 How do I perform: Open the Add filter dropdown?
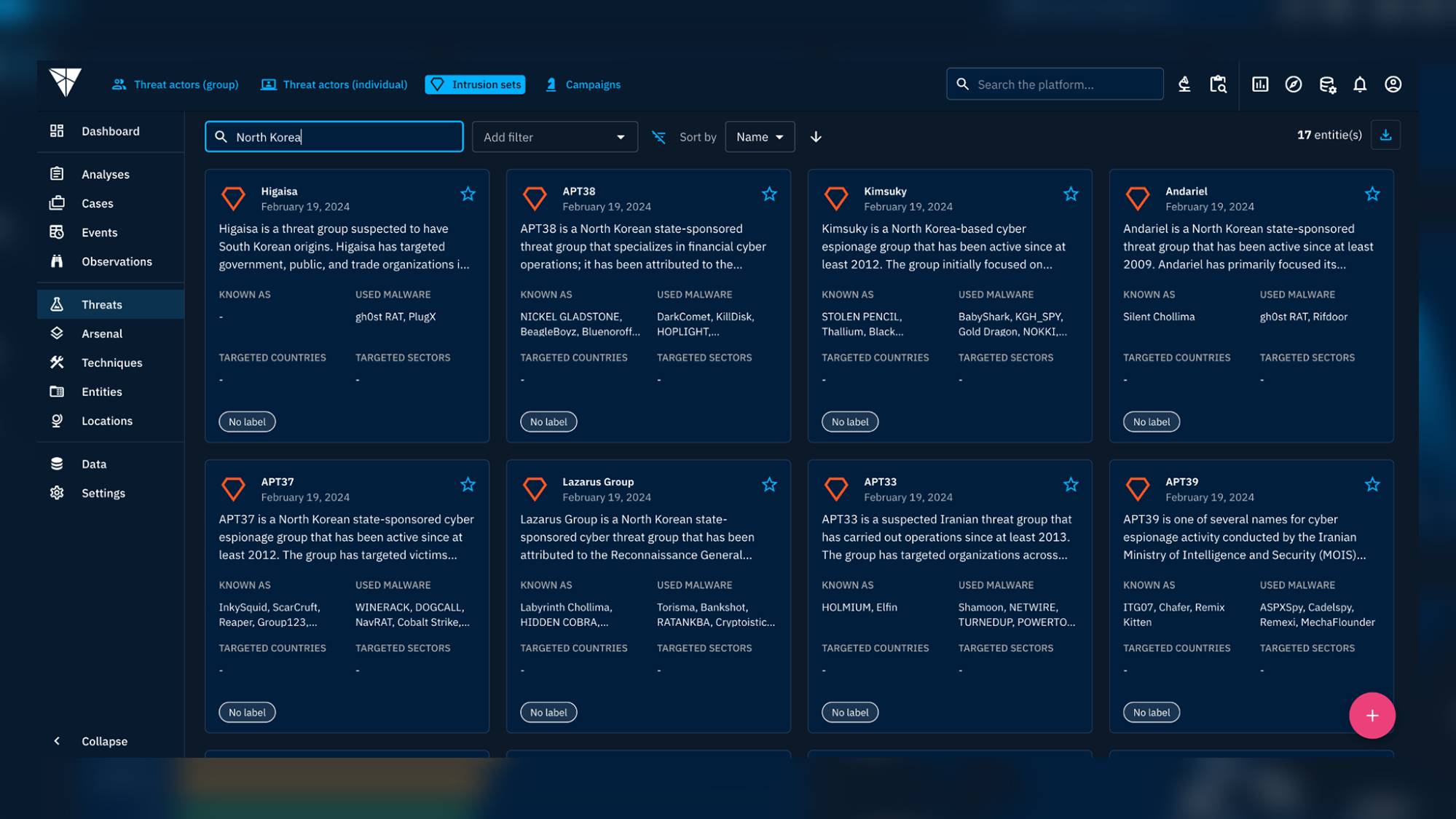tap(554, 137)
